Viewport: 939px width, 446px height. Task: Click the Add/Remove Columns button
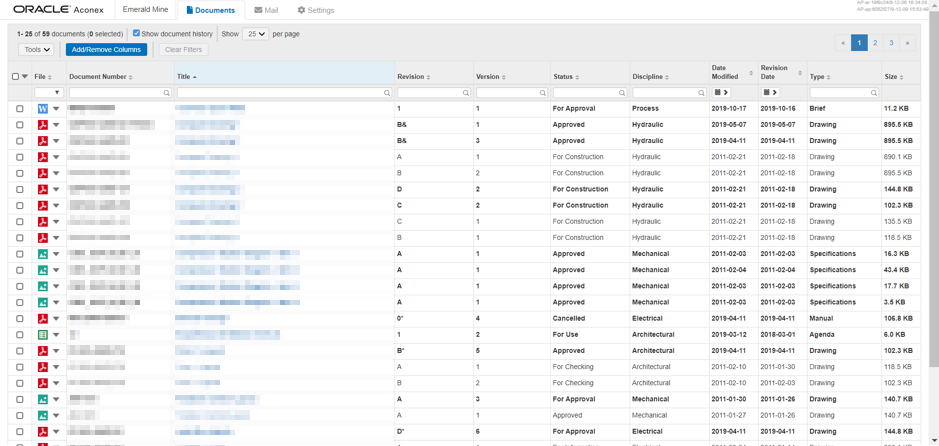106,49
